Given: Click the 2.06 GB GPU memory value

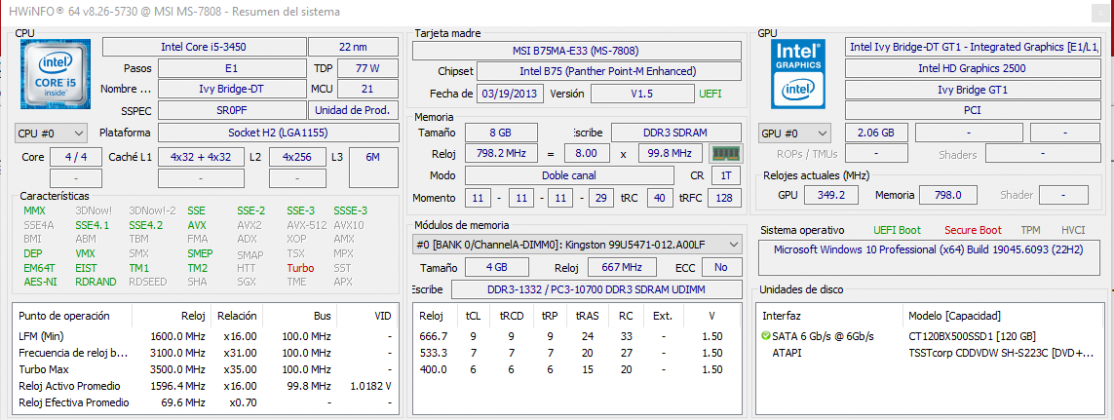Looking at the screenshot, I should coord(876,133).
